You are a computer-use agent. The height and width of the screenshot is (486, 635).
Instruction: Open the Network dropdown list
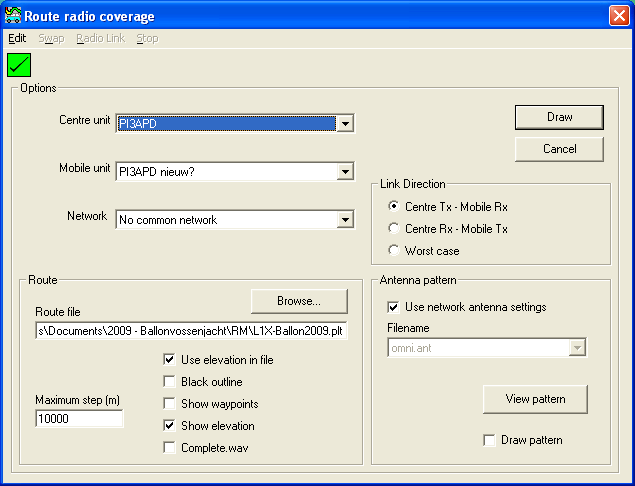pos(345,220)
